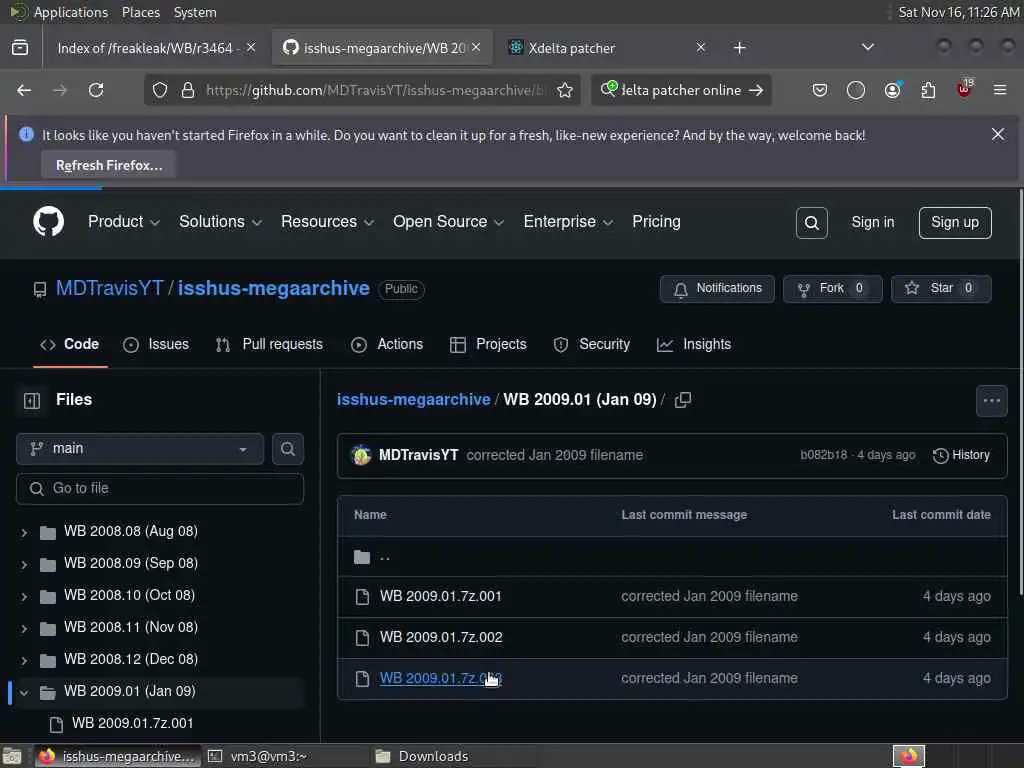Expand the WB 2008.10 (Oct 08) folder
The image size is (1024, 768).
point(24,596)
